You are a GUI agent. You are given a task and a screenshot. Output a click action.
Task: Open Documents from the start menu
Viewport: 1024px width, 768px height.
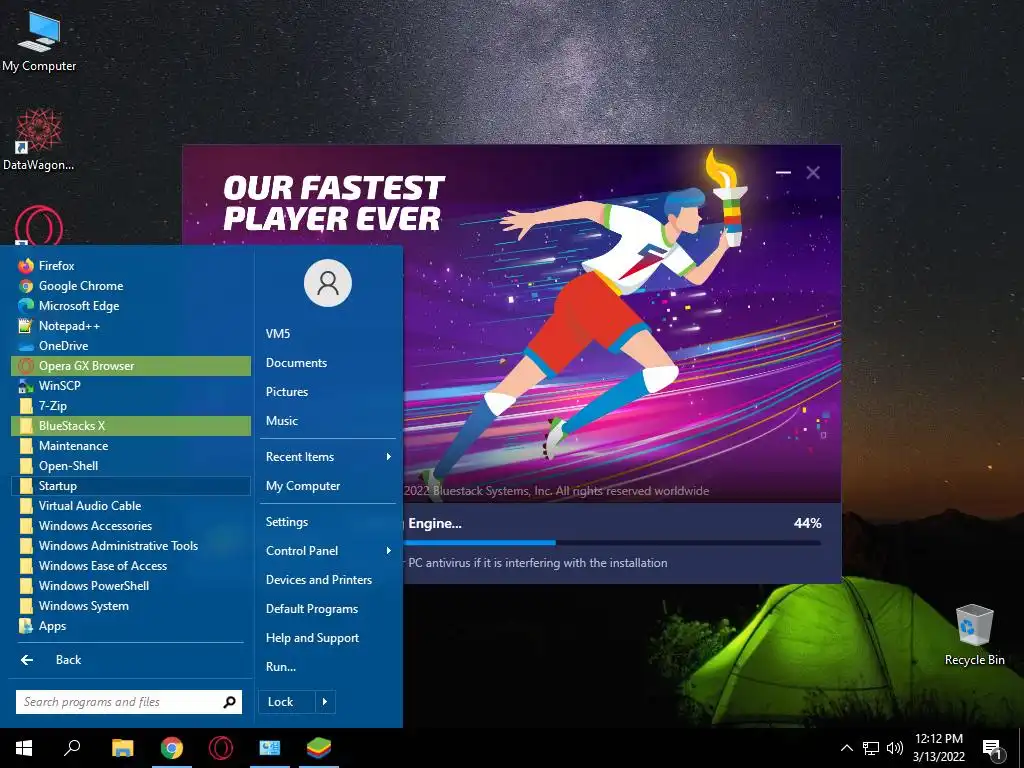tap(328, 363)
